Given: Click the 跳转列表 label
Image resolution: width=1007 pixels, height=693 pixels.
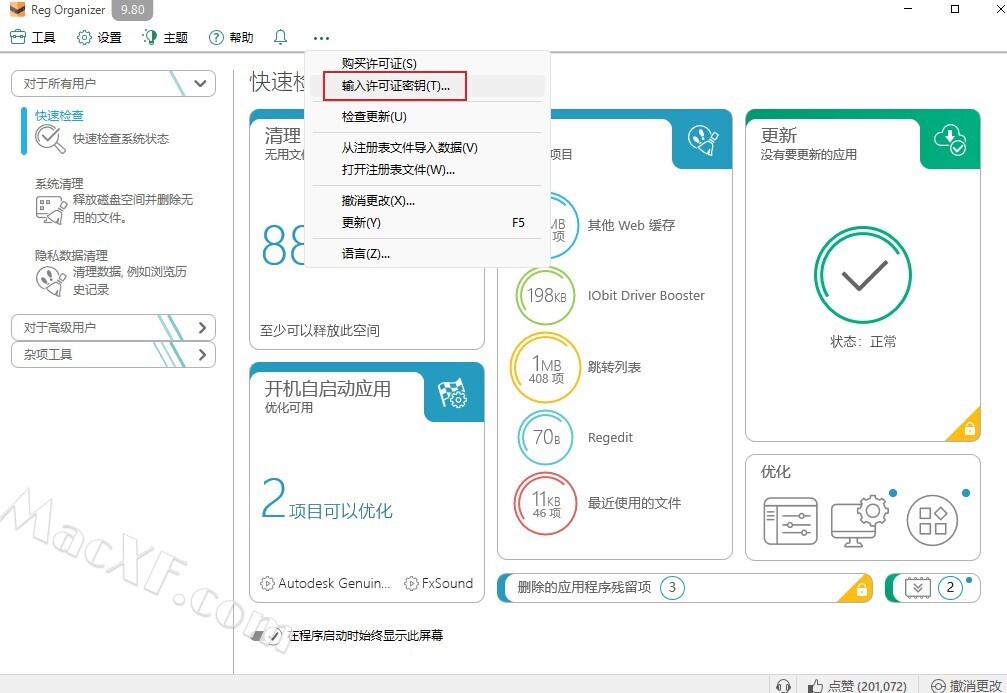Looking at the screenshot, I should [614, 367].
